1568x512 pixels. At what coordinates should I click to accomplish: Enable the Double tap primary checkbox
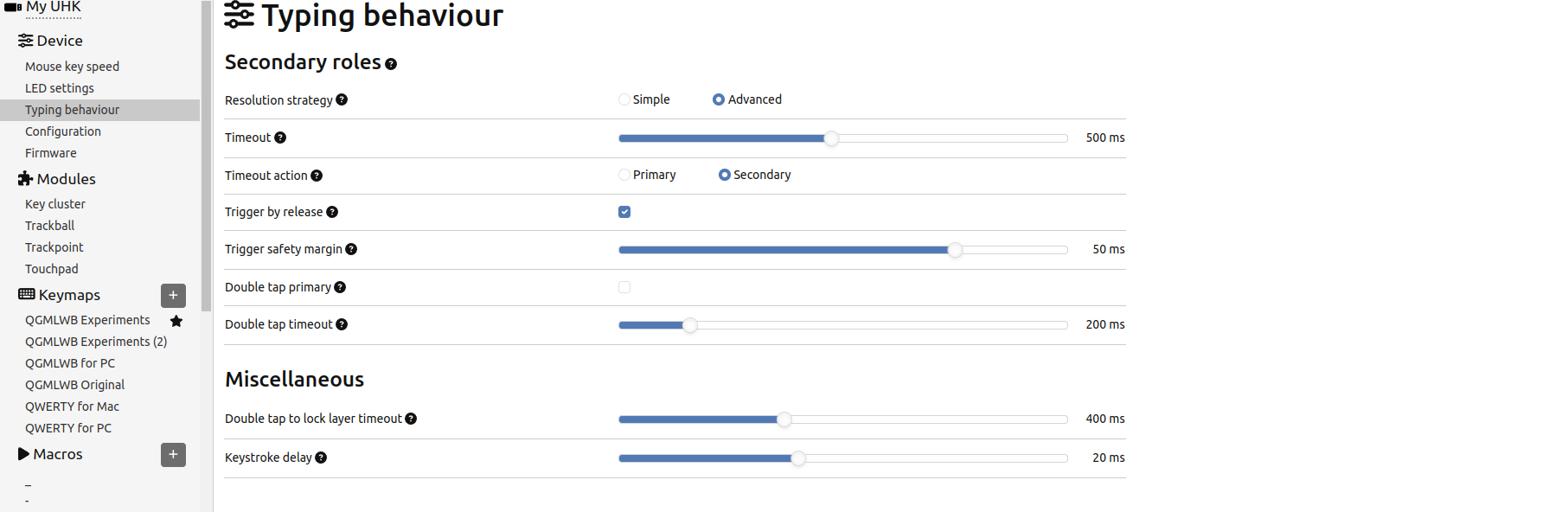(624, 287)
